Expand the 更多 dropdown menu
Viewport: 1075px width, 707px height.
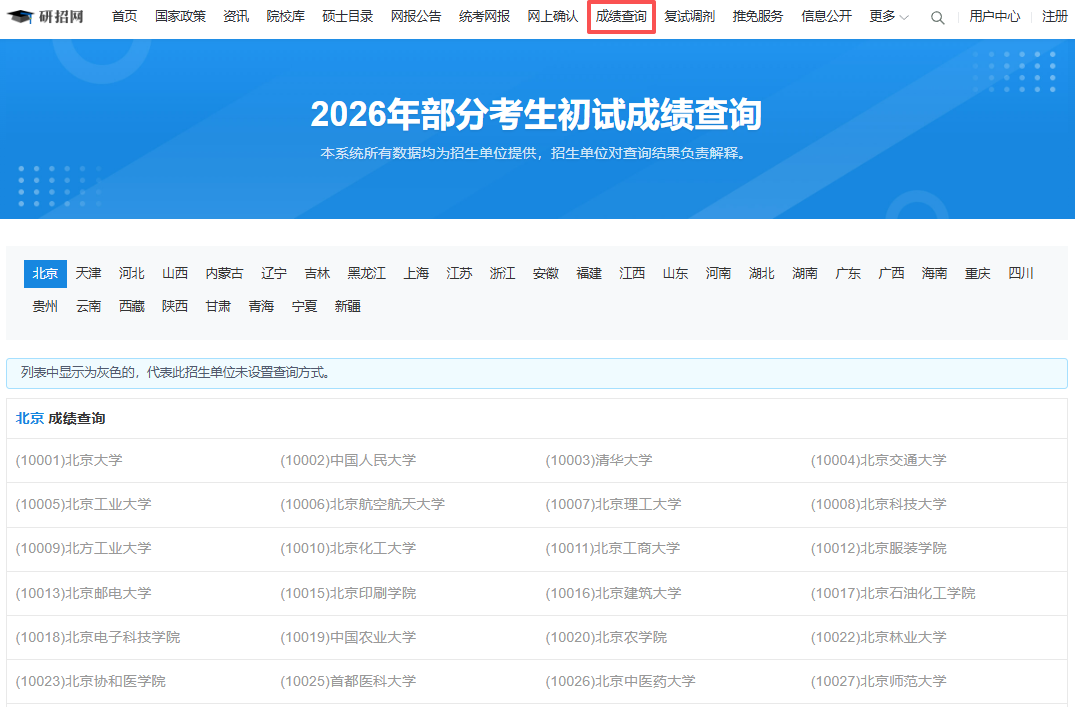point(888,17)
